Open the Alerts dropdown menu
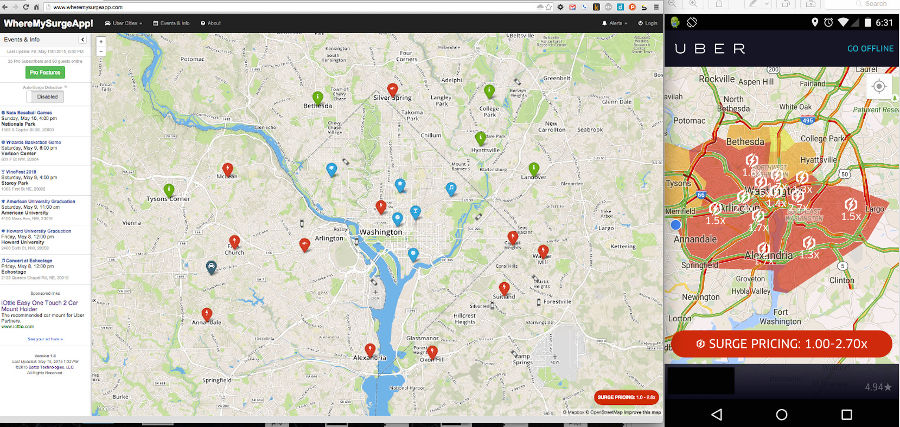The image size is (900, 427). [614, 23]
